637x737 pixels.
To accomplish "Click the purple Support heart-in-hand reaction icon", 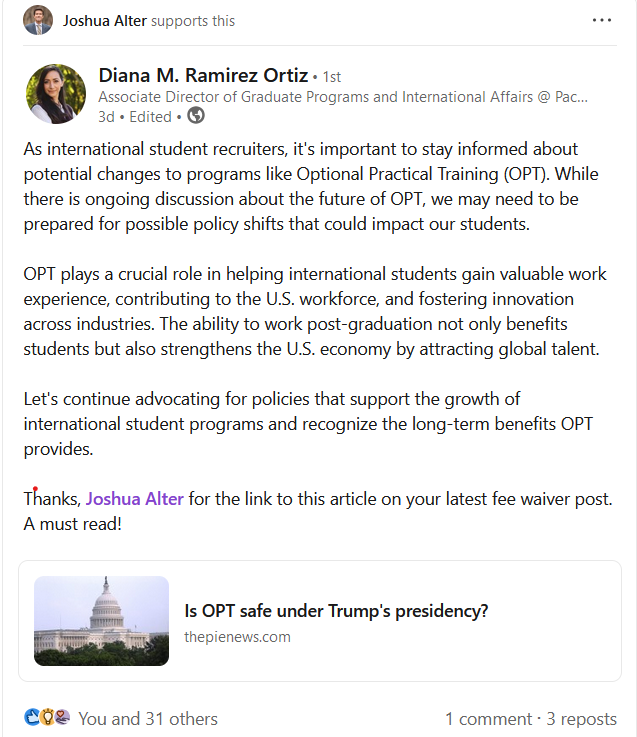I will pyautogui.click(x=63, y=717).
